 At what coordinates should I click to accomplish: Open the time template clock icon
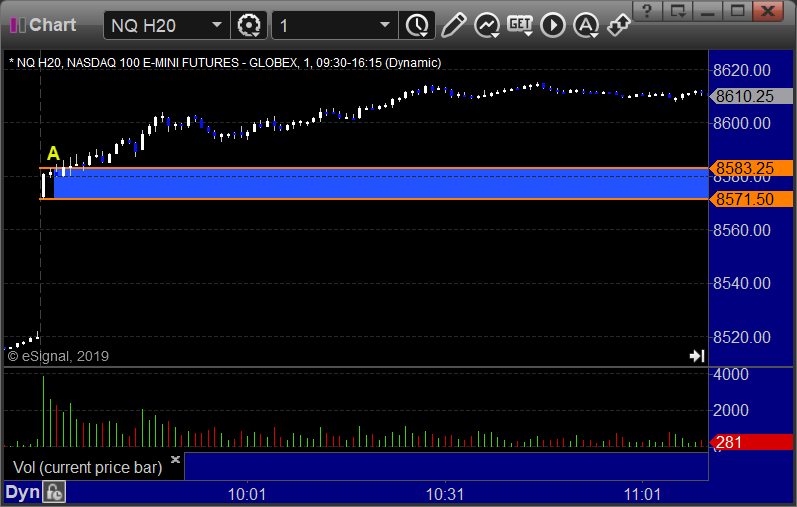[x=417, y=25]
